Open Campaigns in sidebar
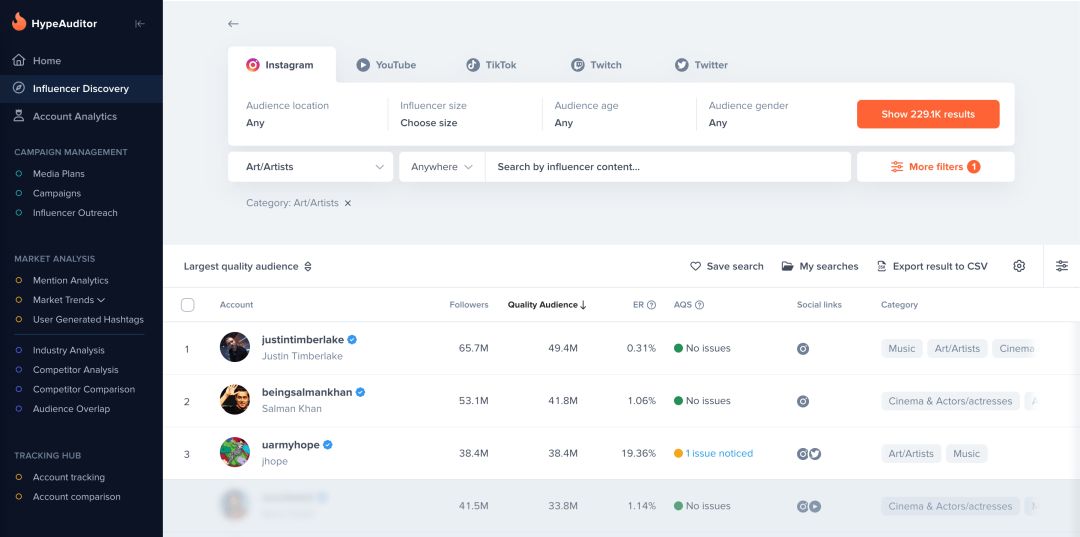 tap(56, 193)
